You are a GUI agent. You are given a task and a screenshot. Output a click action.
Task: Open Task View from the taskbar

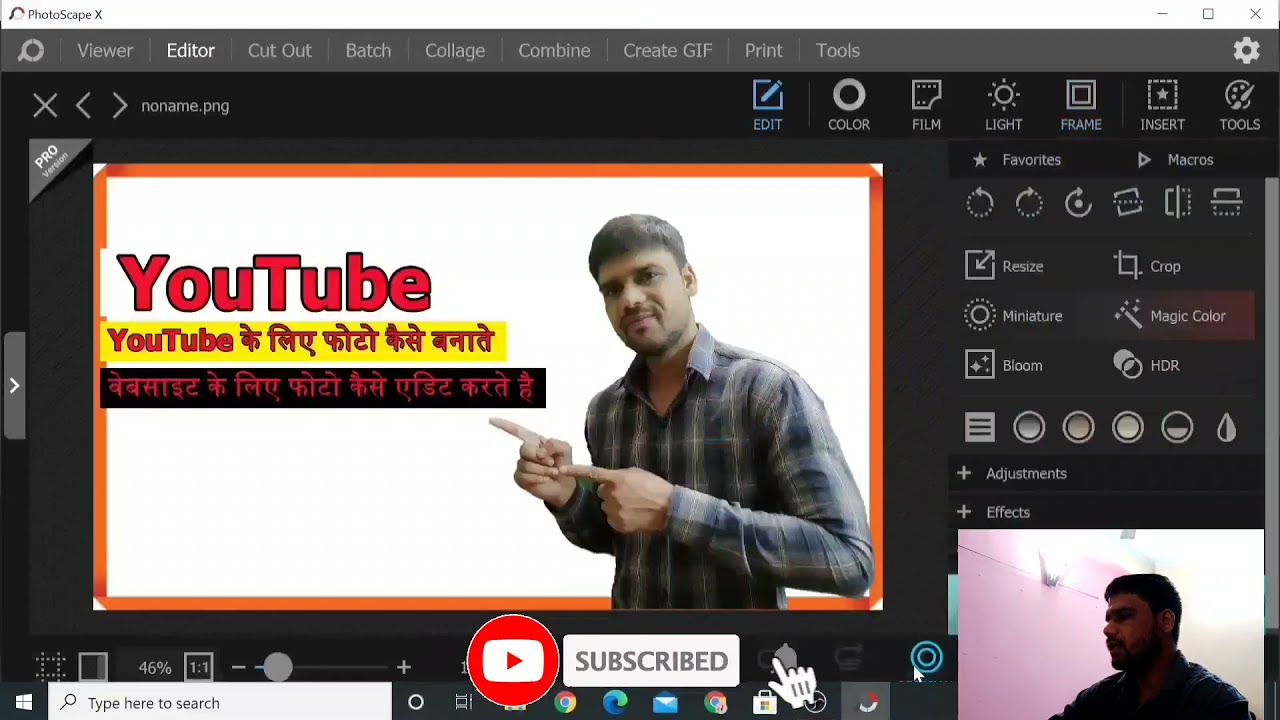(464, 703)
